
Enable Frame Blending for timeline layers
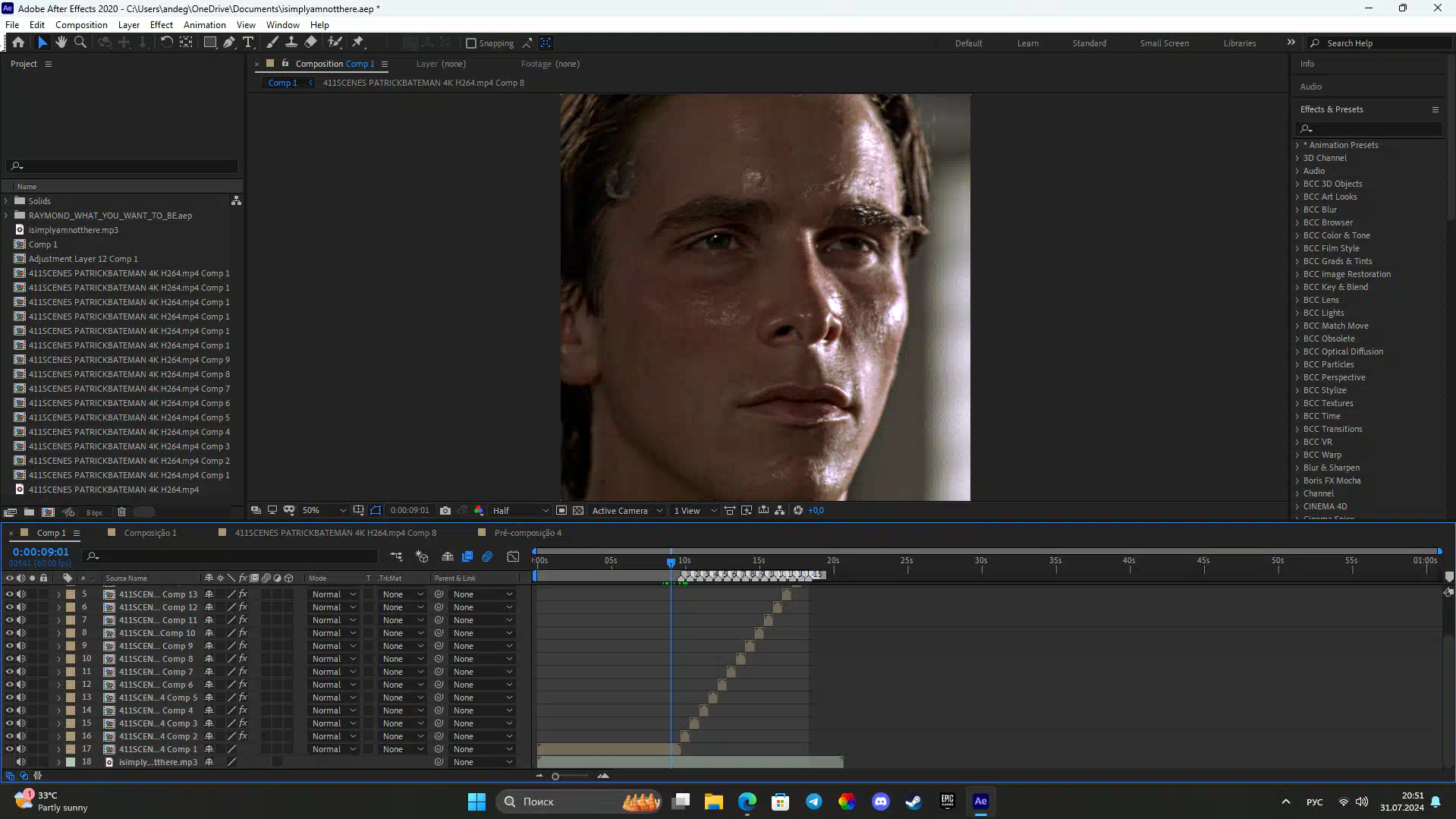467,556
